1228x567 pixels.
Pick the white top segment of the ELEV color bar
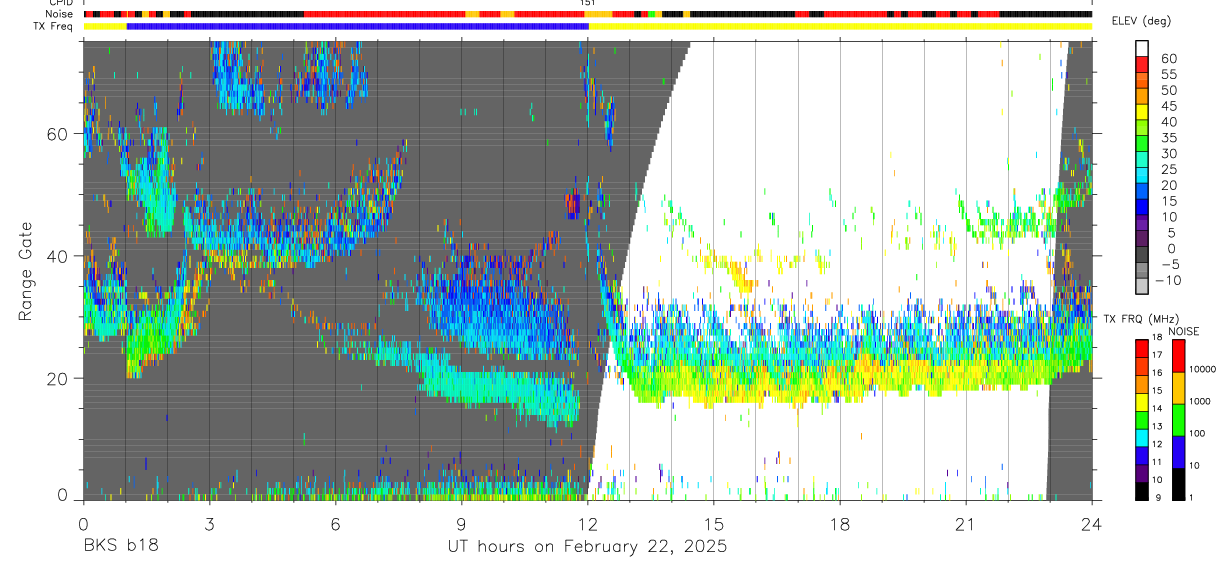[1142, 49]
